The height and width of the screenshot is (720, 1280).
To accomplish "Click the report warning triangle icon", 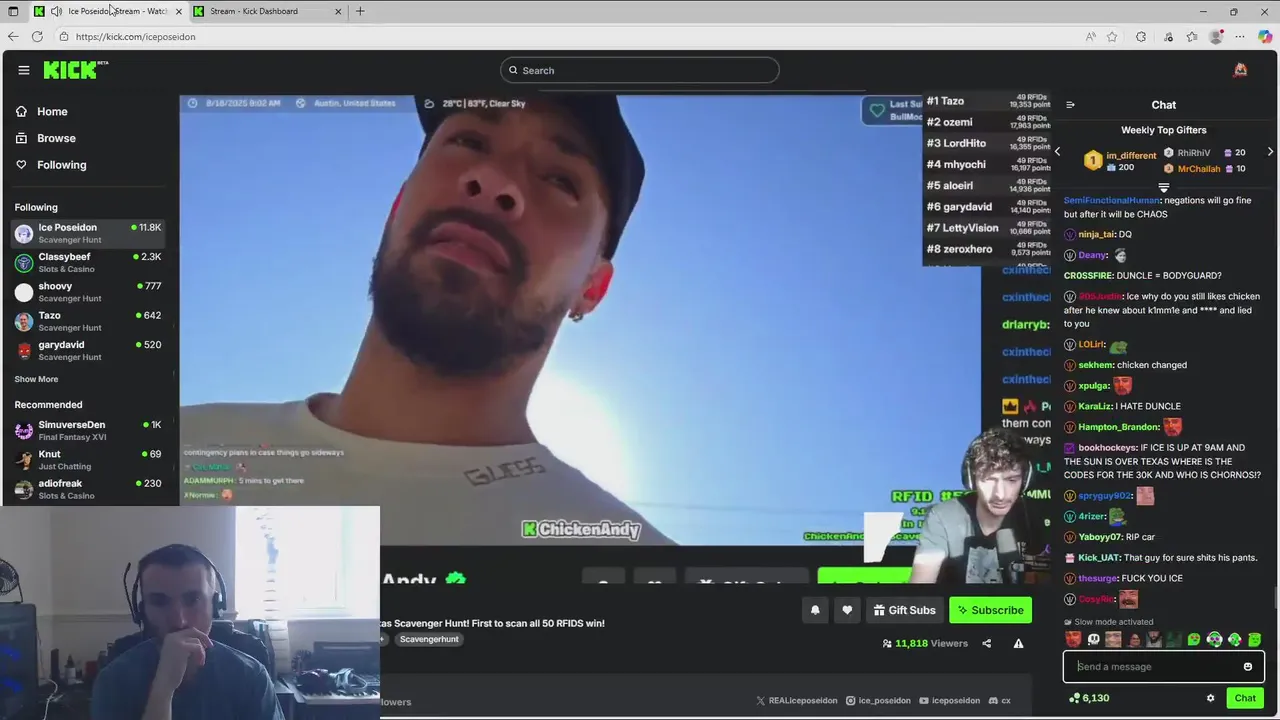I will click(x=1018, y=643).
